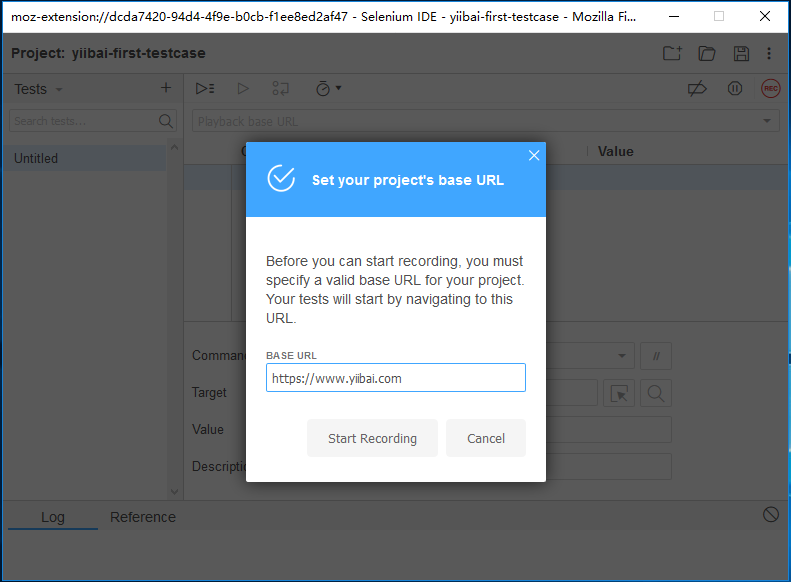
Task: Click the step over command icon
Action: coord(280,89)
